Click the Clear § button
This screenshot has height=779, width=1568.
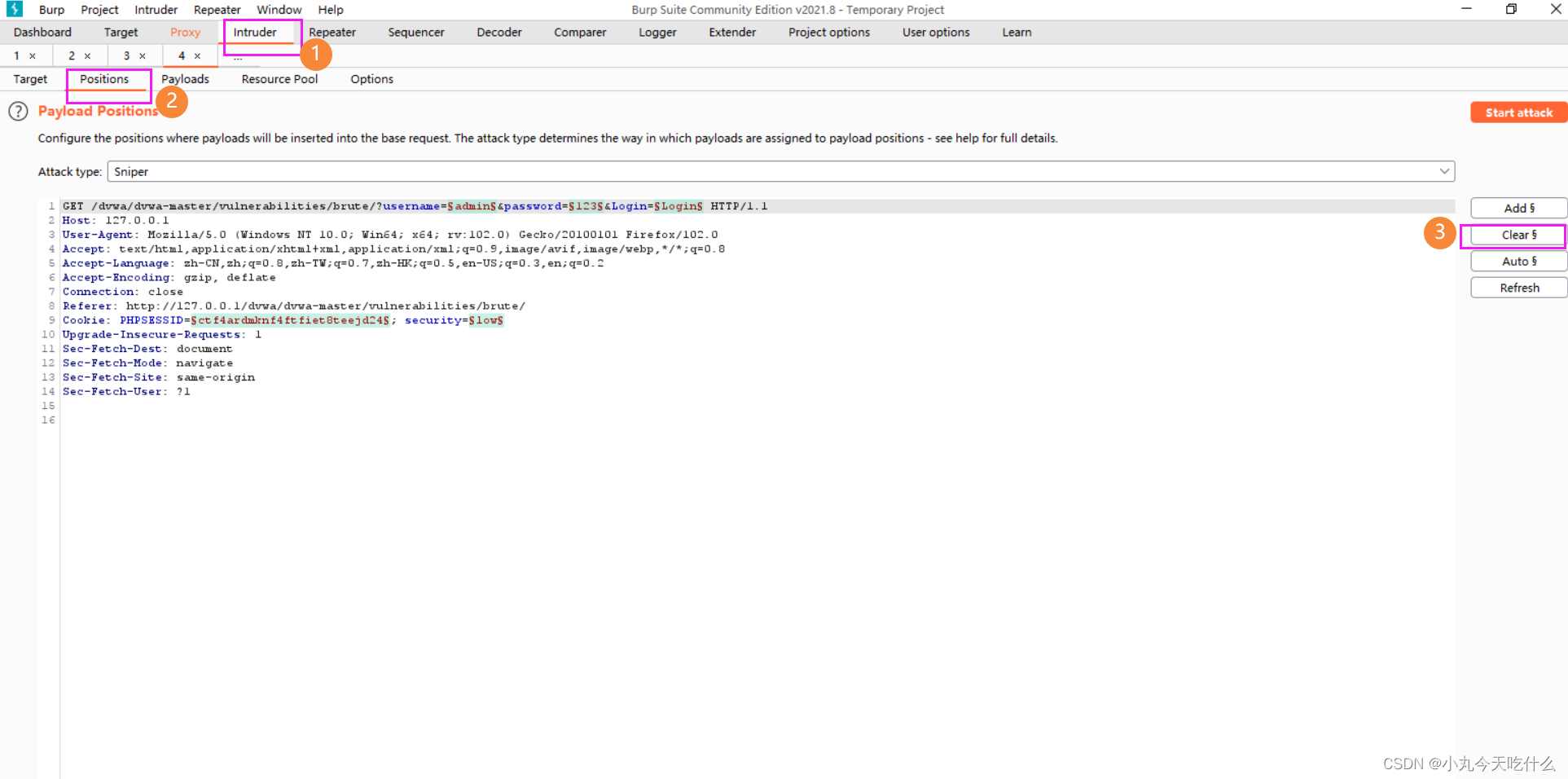coord(1518,235)
